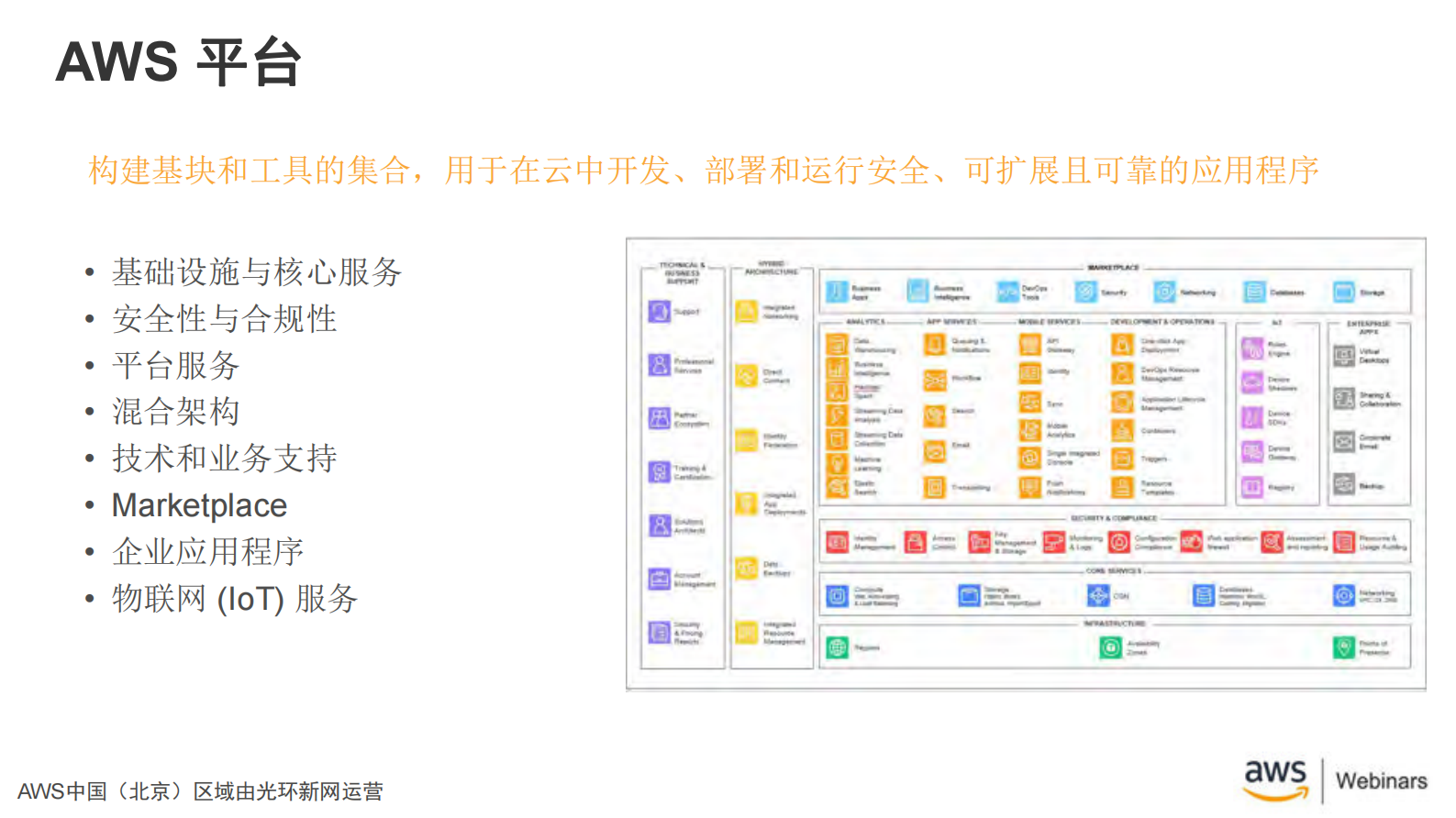Screen dimensions: 1456x818
Task: Click the Access Control red icon
Action: click(x=915, y=542)
